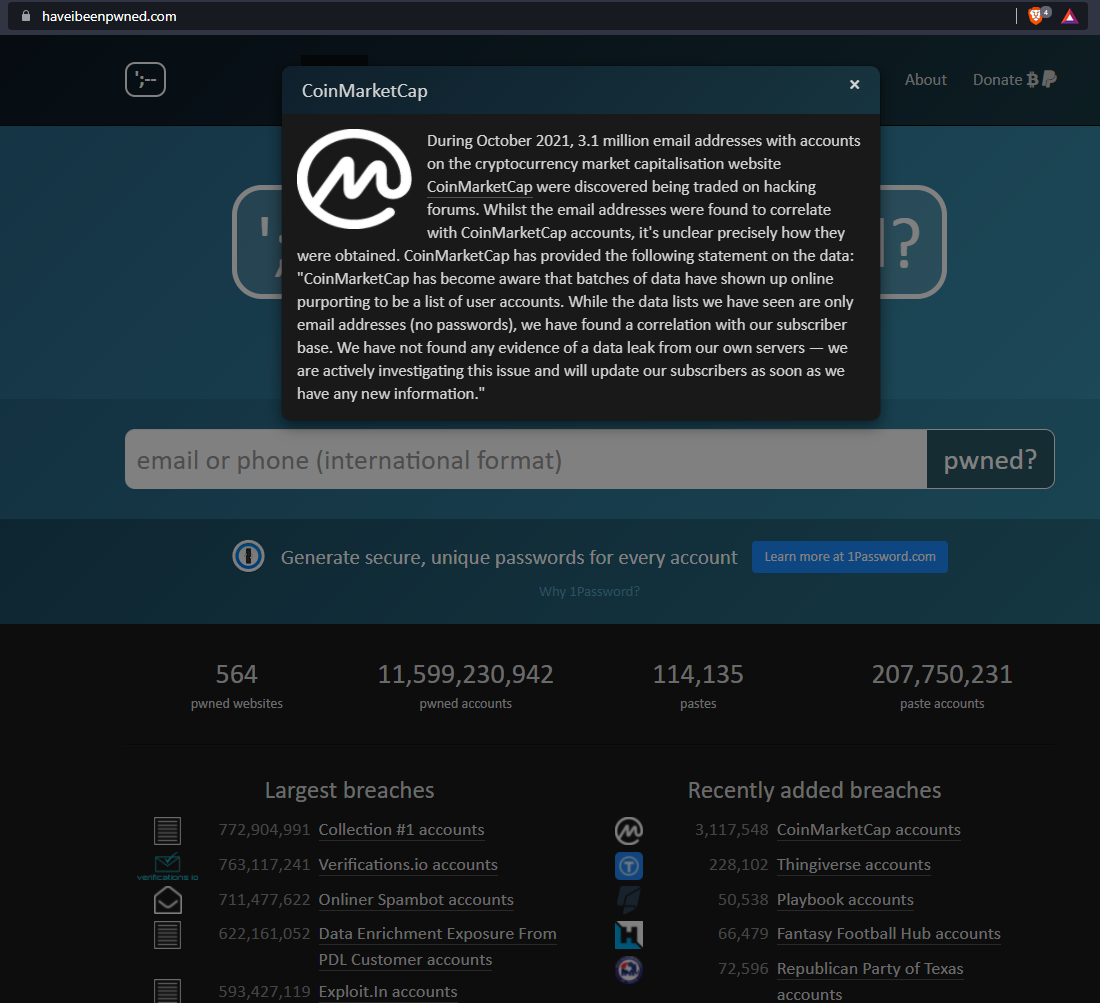Click the CoinMarketCap icon in recent breaches

point(629,830)
